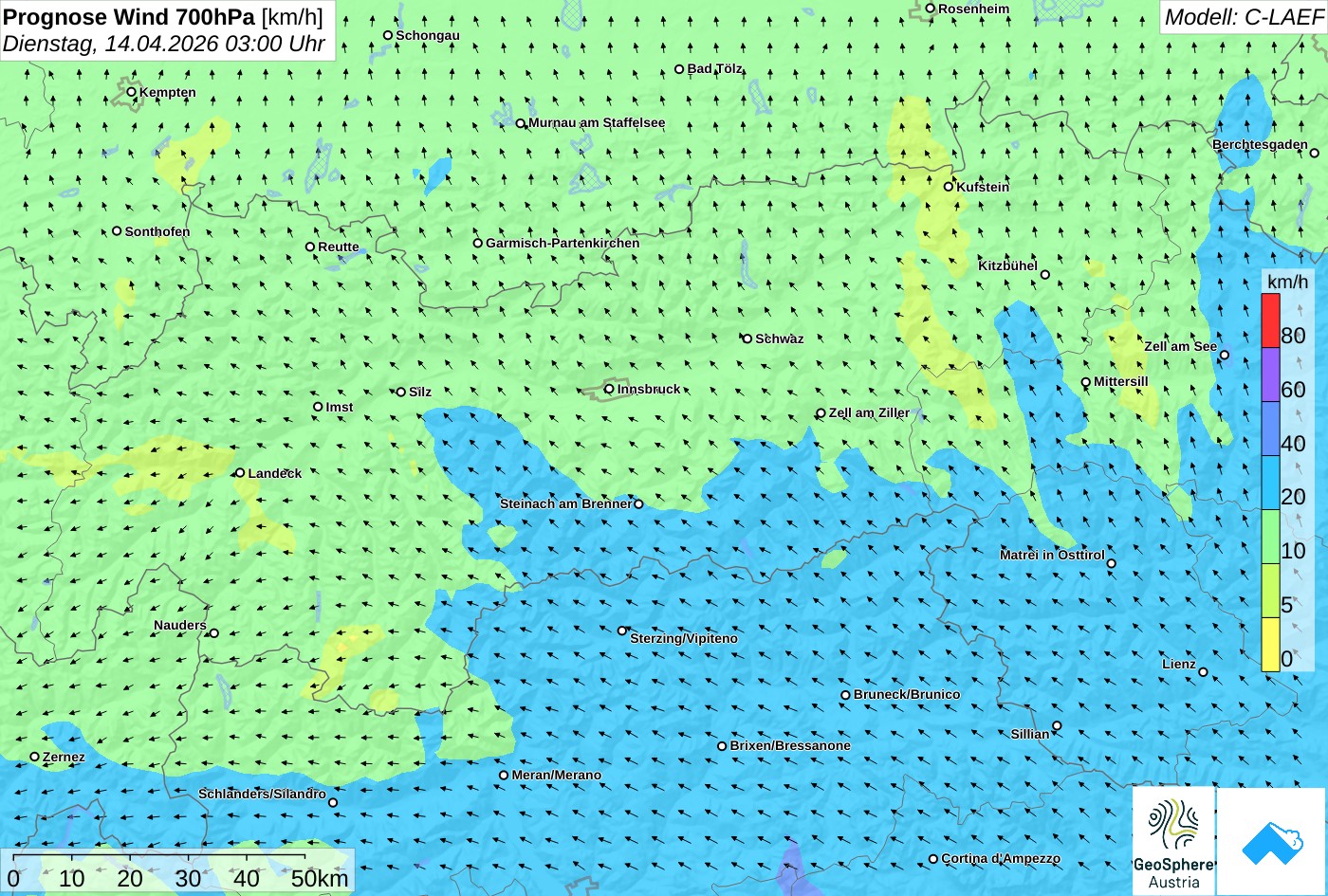Select the green 10 km/h legend band
1328x896 pixels.
coord(1270,537)
